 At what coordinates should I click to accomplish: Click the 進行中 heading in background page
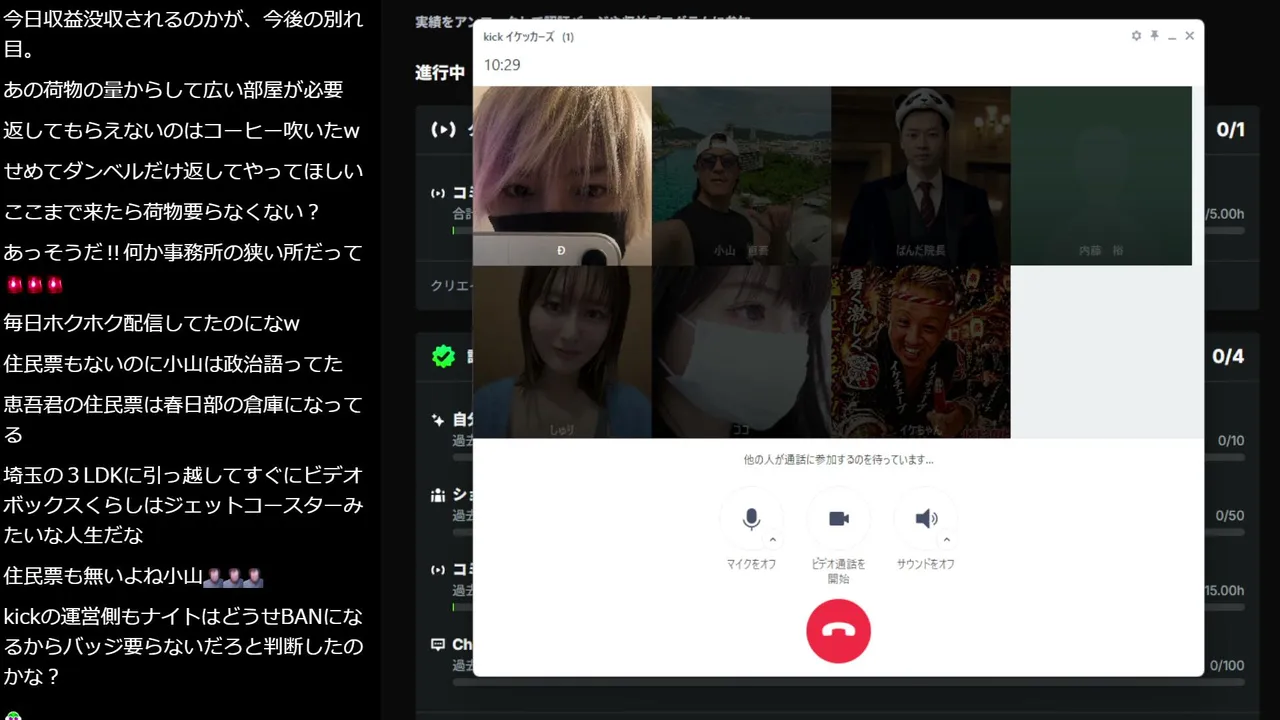click(440, 73)
